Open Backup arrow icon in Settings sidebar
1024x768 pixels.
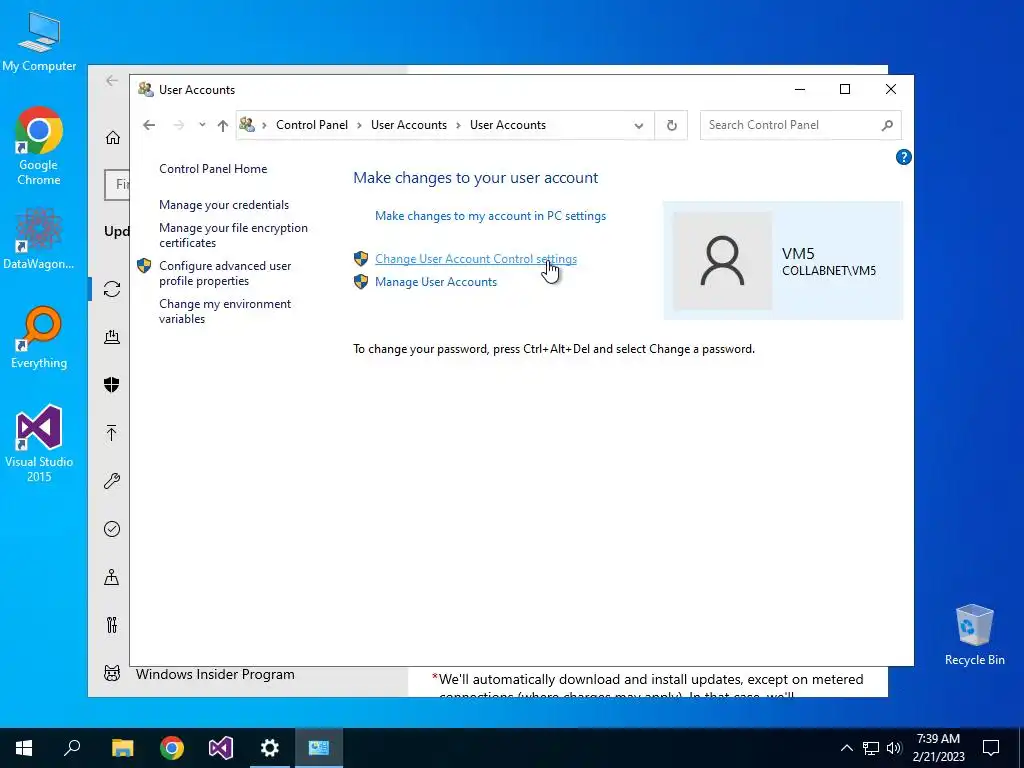coord(112,432)
